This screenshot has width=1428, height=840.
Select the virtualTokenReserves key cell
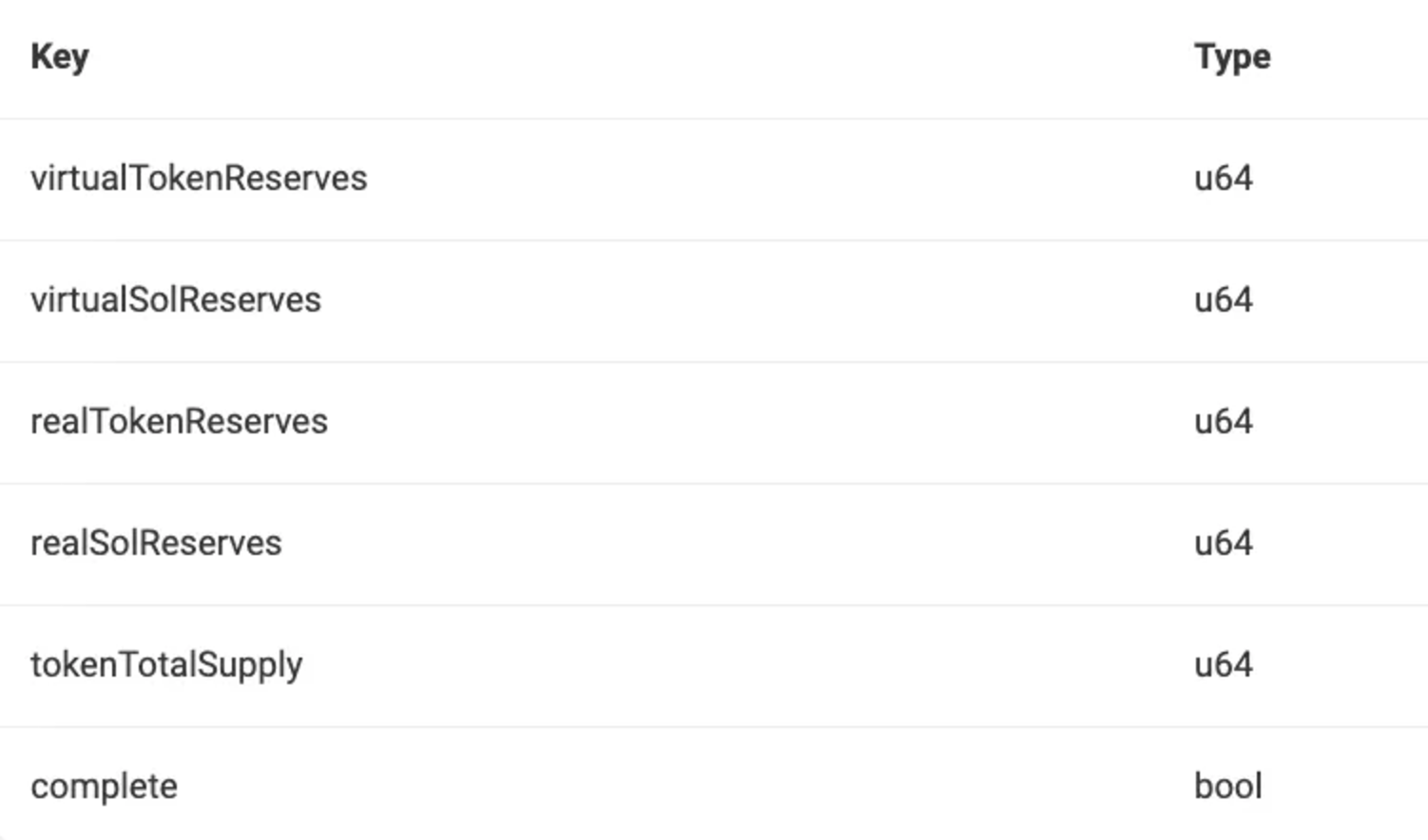point(199,179)
